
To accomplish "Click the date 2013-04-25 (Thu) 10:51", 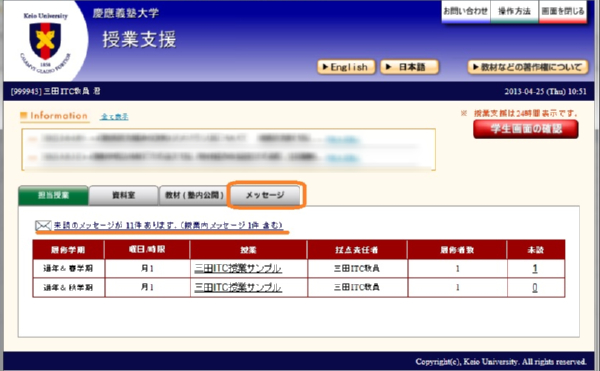I will pyautogui.click(x=545, y=91).
